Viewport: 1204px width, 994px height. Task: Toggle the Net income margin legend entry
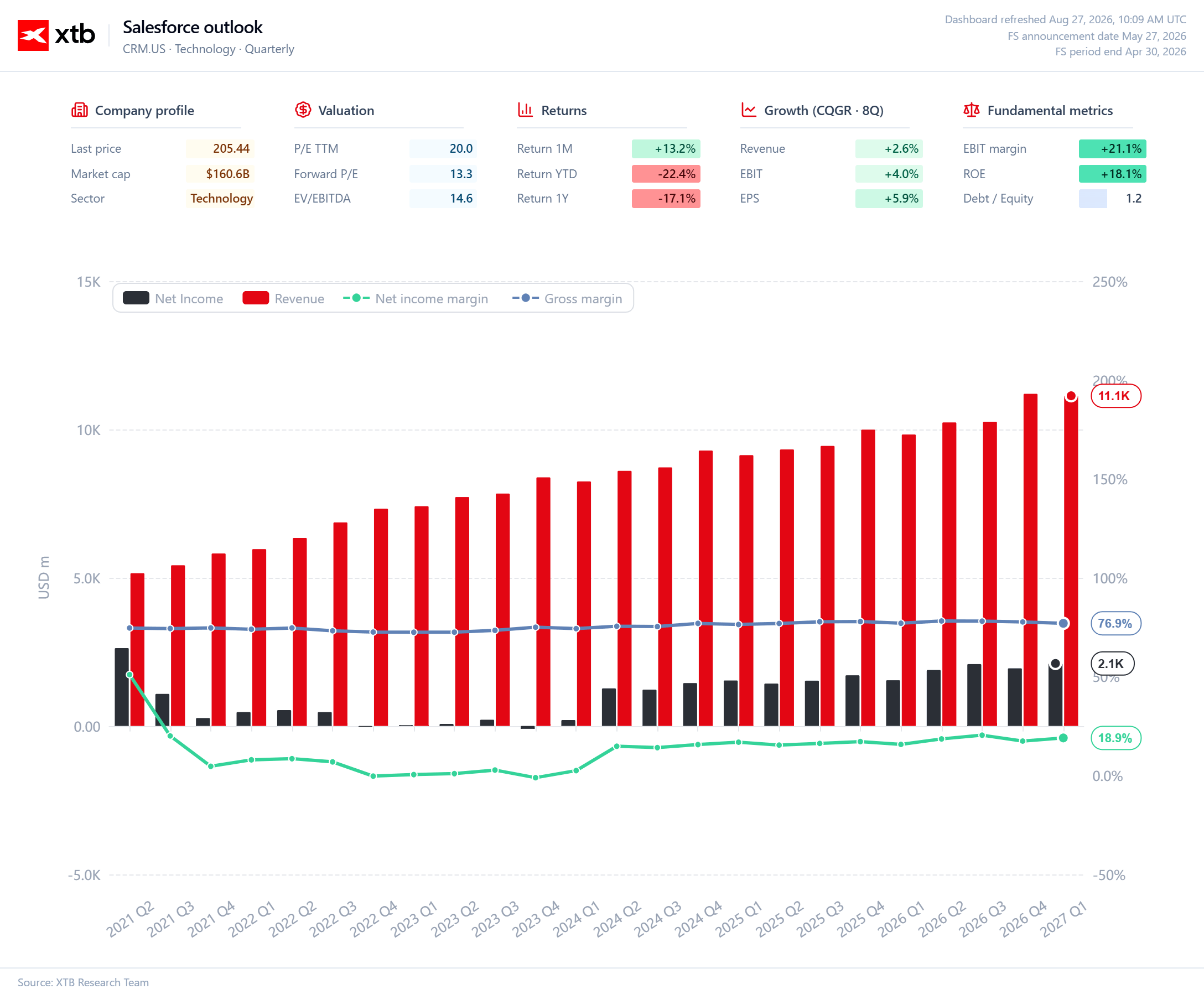(416, 298)
